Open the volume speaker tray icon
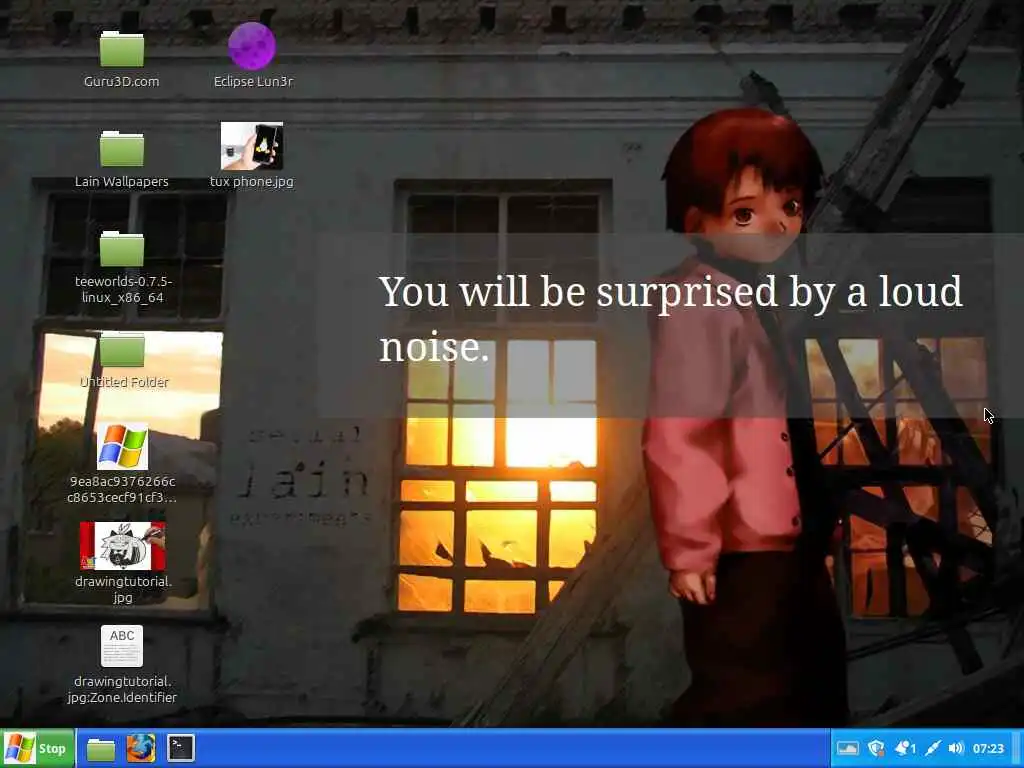The height and width of the screenshot is (768, 1024). (x=956, y=748)
